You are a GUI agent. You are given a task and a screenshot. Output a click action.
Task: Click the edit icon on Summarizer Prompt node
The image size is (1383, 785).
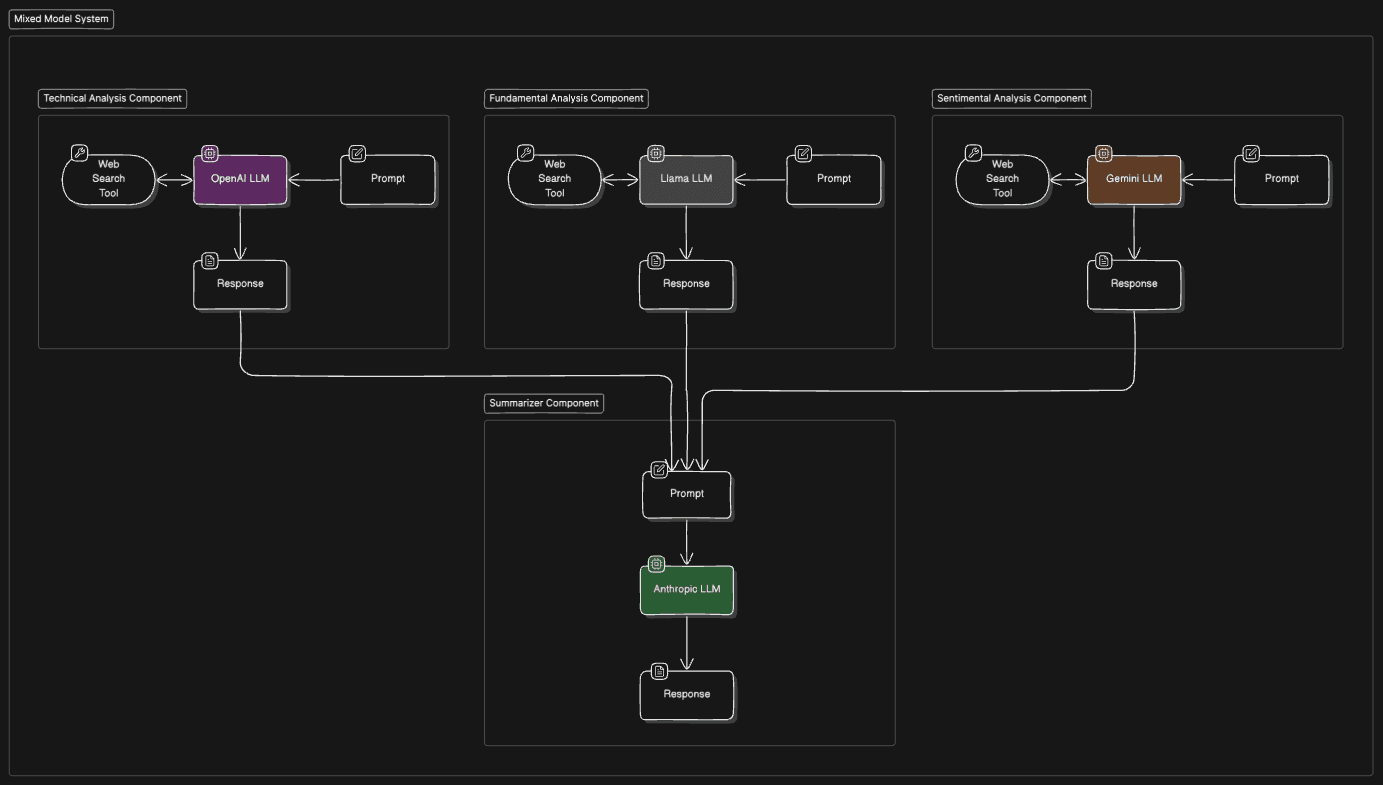coord(659,469)
